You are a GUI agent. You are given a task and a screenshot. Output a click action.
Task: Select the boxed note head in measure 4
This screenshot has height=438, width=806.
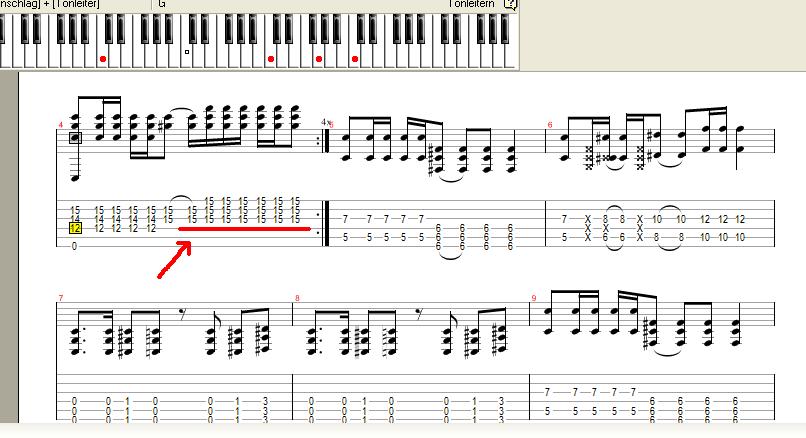[75, 138]
